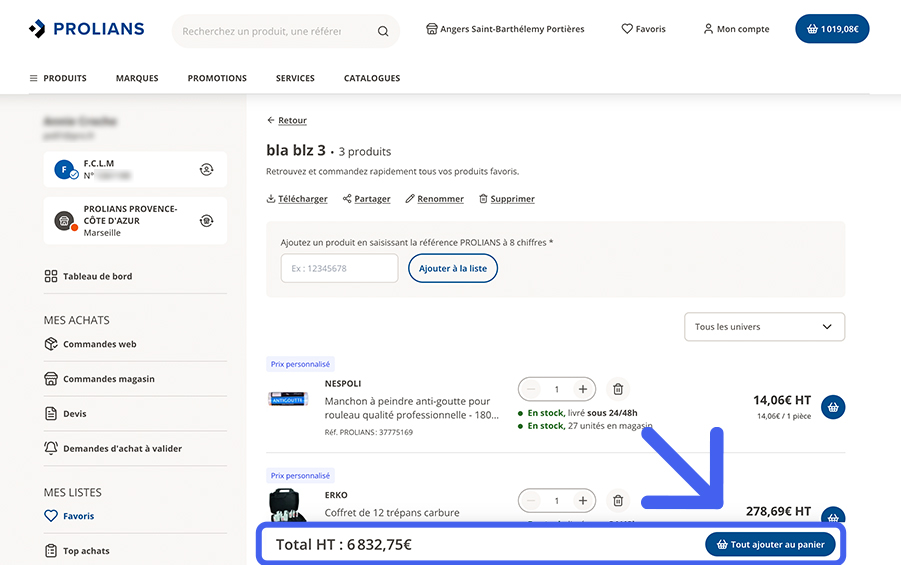The height and width of the screenshot is (565, 901).
Task: Open Mon compte
Action: coord(736,29)
